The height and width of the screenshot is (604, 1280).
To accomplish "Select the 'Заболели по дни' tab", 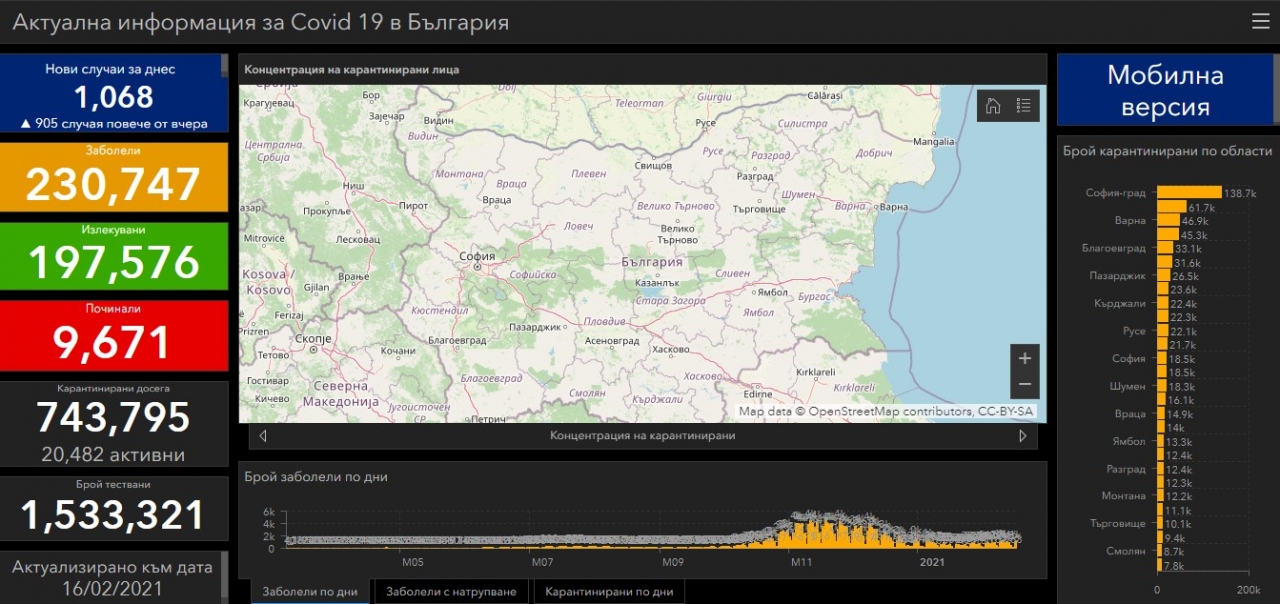I will [x=310, y=592].
